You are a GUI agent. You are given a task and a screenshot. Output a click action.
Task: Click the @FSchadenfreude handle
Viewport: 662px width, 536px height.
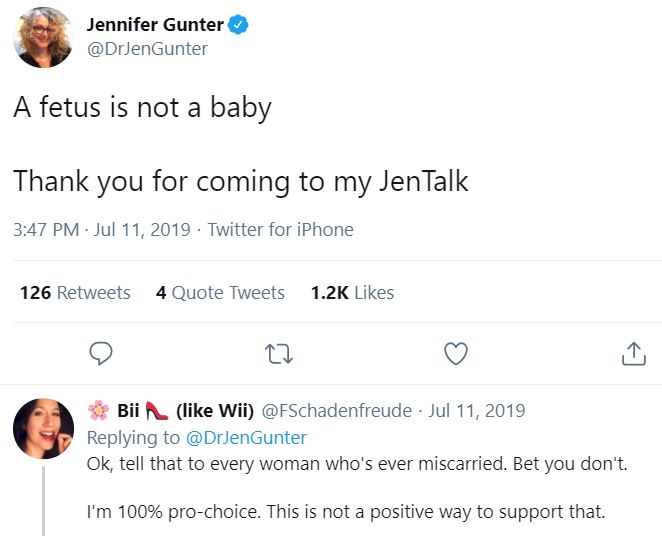click(336, 410)
